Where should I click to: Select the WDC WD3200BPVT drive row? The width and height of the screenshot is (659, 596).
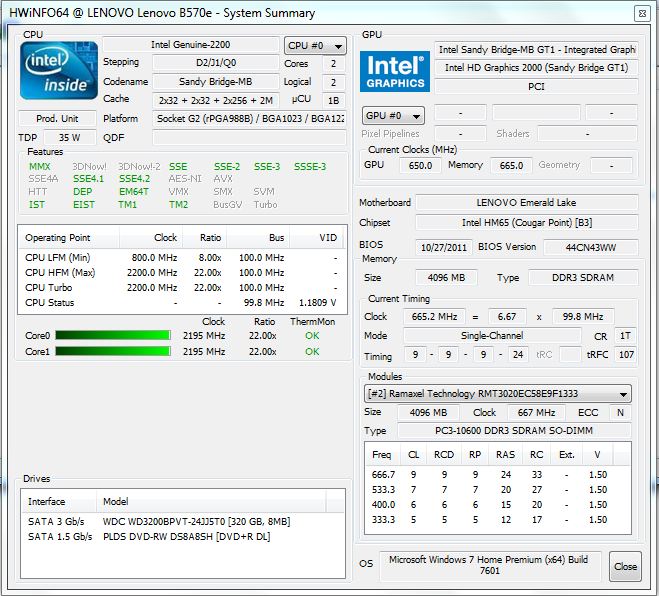(183, 522)
